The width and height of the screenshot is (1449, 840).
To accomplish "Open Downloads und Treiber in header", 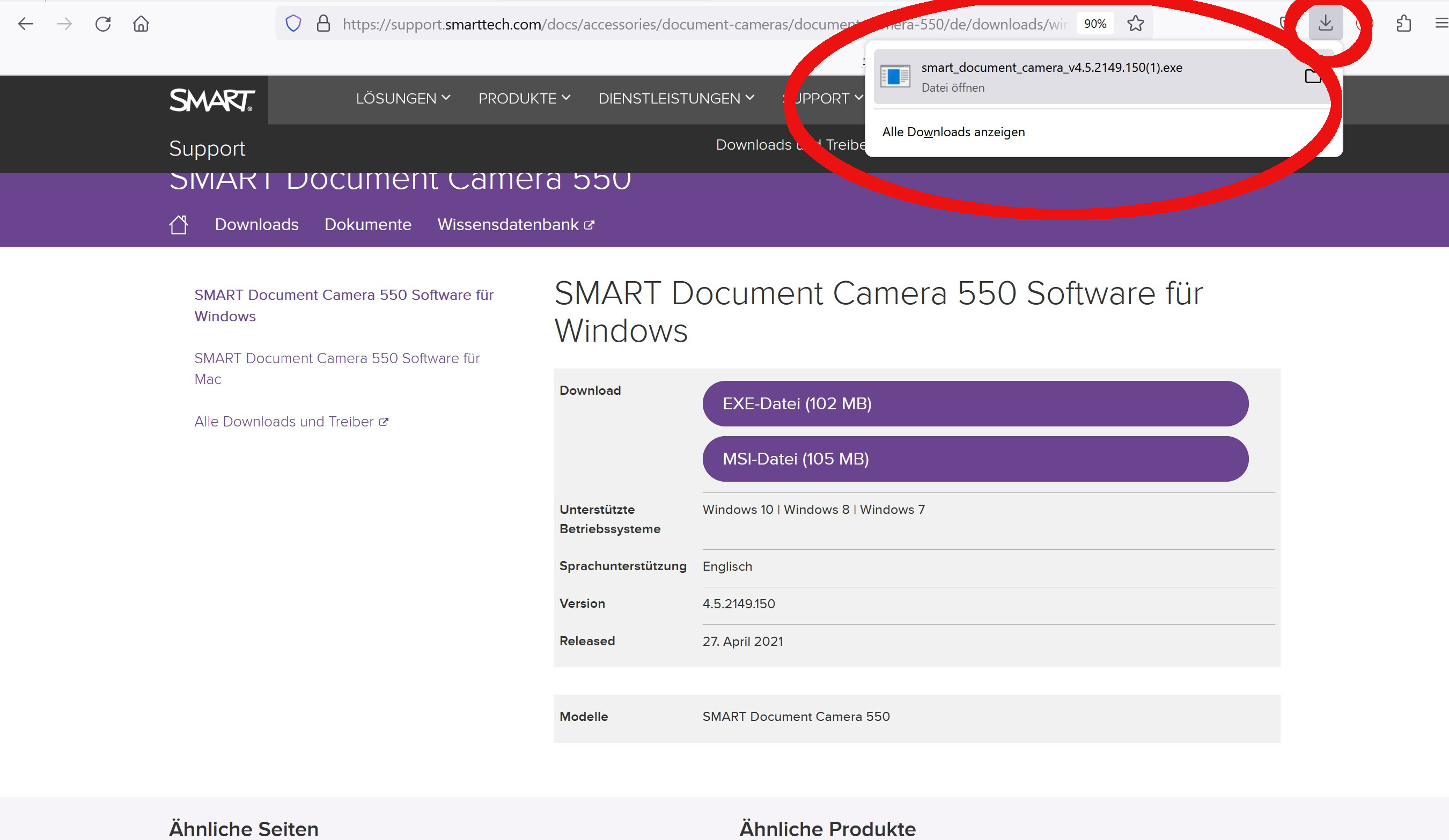I will [791, 145].
